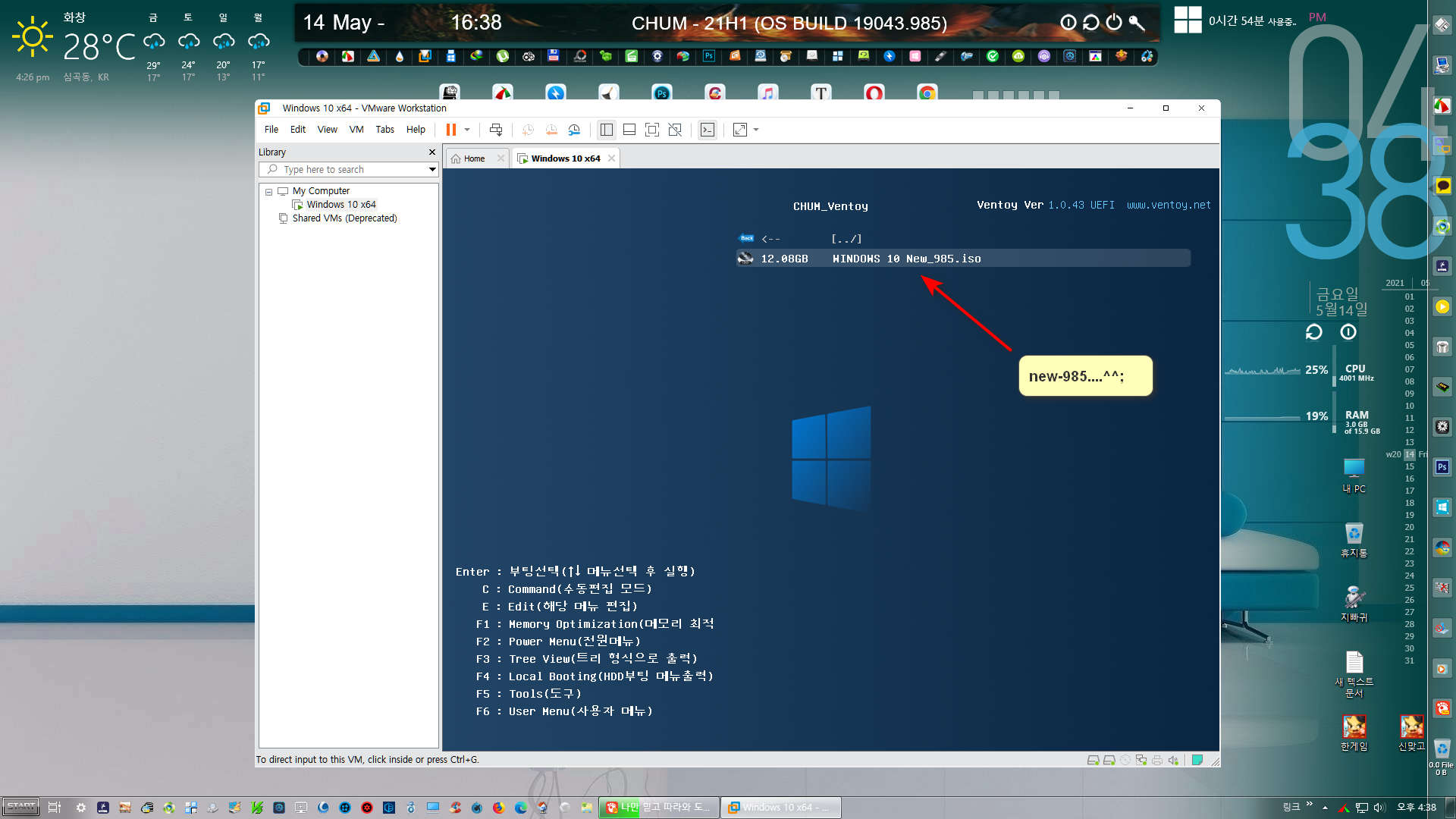Close the Windows 10 x64 tab
This screenshot has height=819, width=1456.
(x=611, y=158)
